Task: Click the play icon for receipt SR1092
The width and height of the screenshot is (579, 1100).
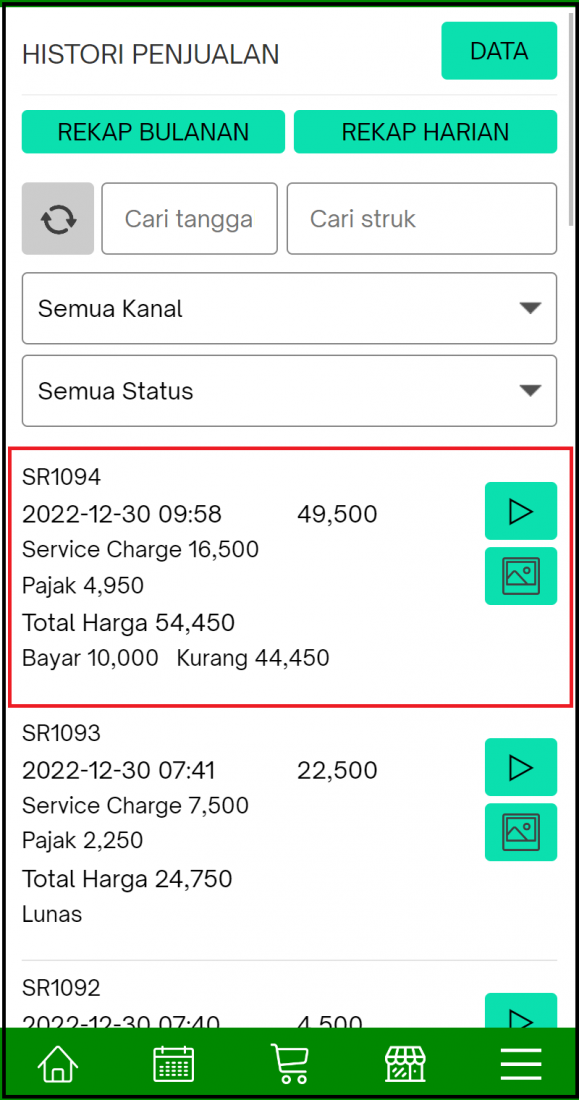Action: click(x=520, y=1018)
